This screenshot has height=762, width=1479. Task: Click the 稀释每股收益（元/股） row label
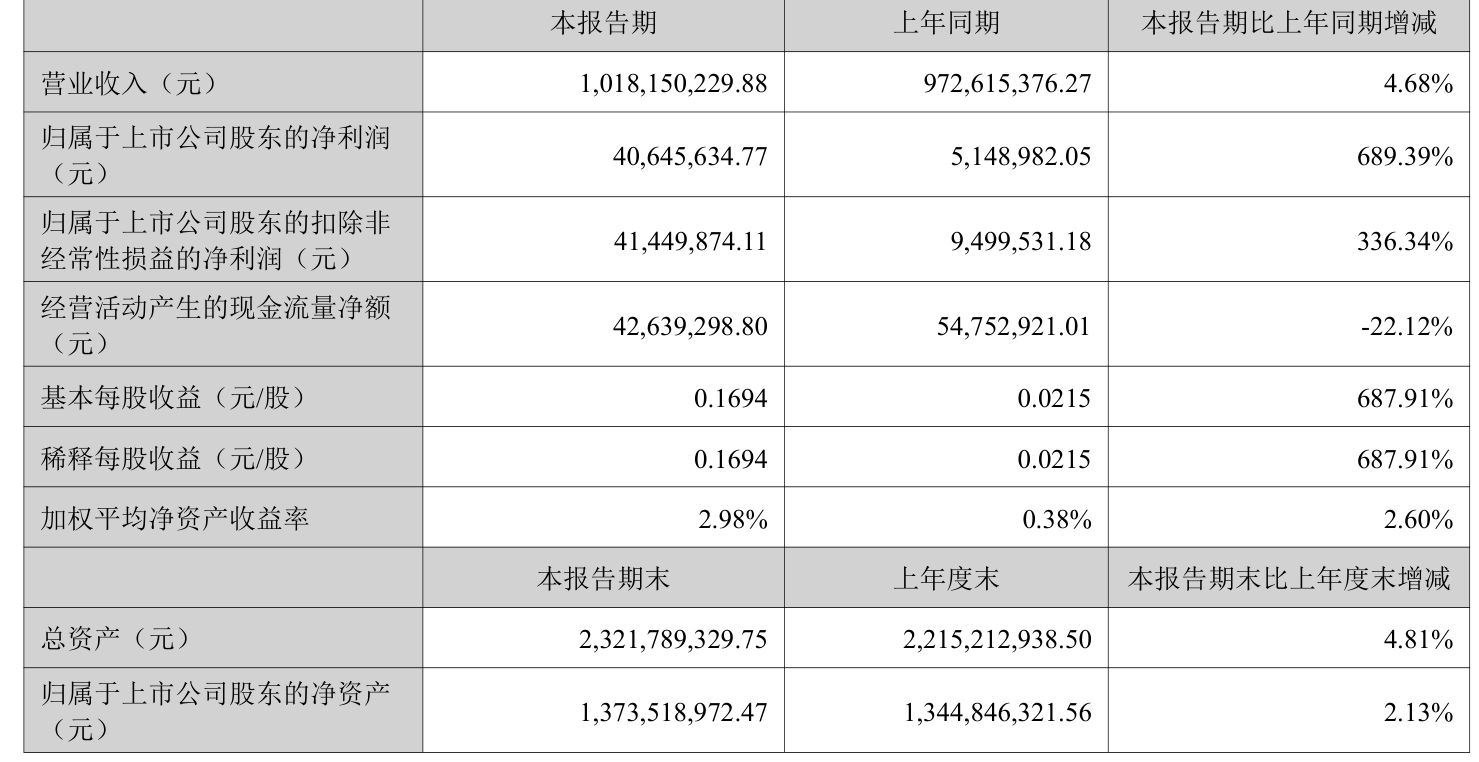coord(172,458)
